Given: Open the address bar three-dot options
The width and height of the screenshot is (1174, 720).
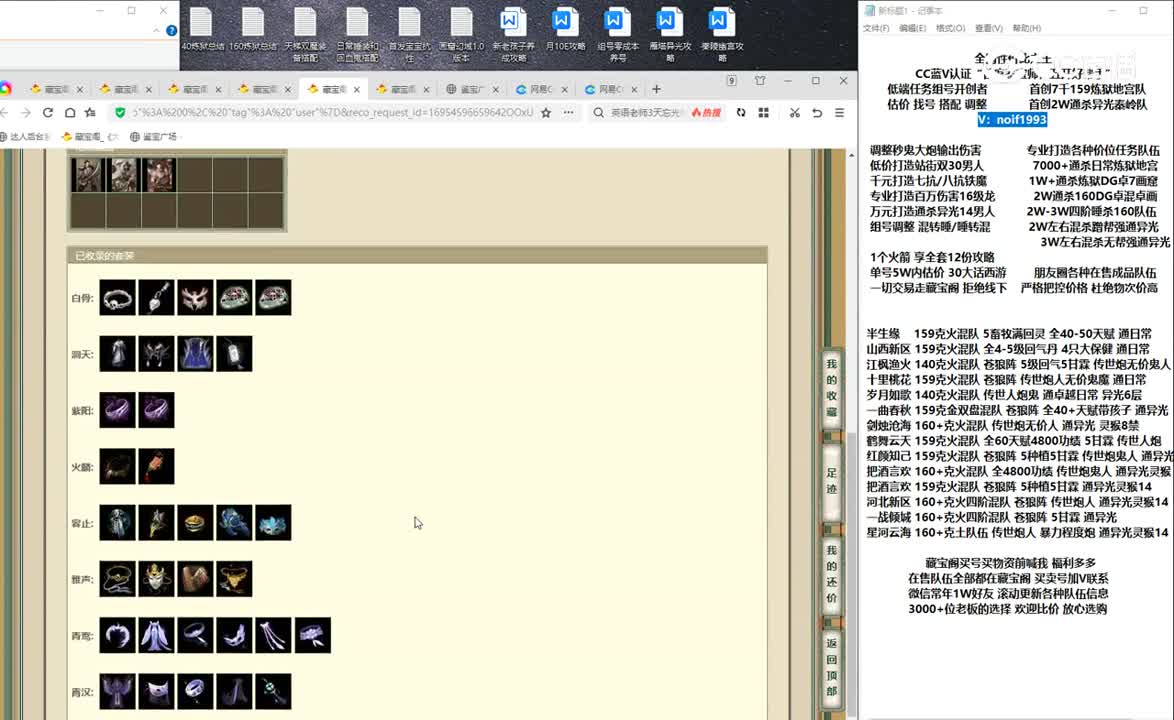Looking at the screenshot, I should [568, 112].
